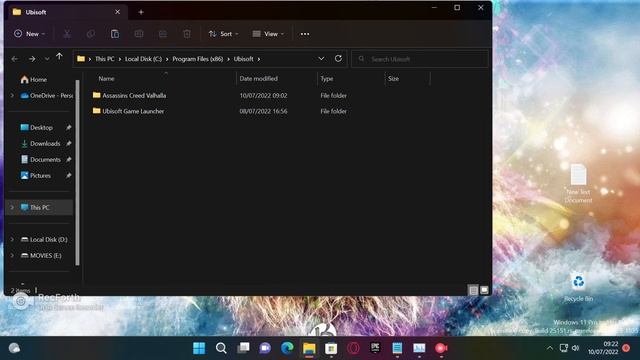Viewport: 640px width, 360px height.
Task: Select Local Disk (D:) in sidebar
Action: tap(44, 240)
